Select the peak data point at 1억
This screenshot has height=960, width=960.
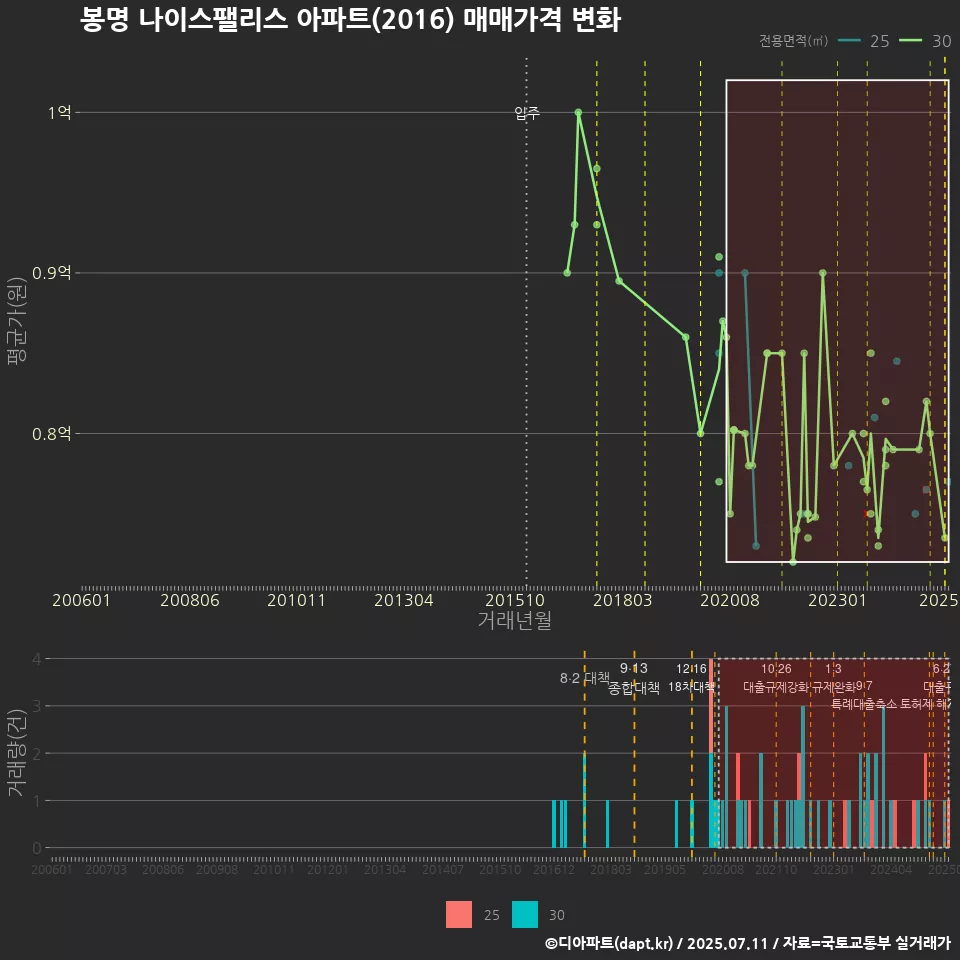click(578, 113)
